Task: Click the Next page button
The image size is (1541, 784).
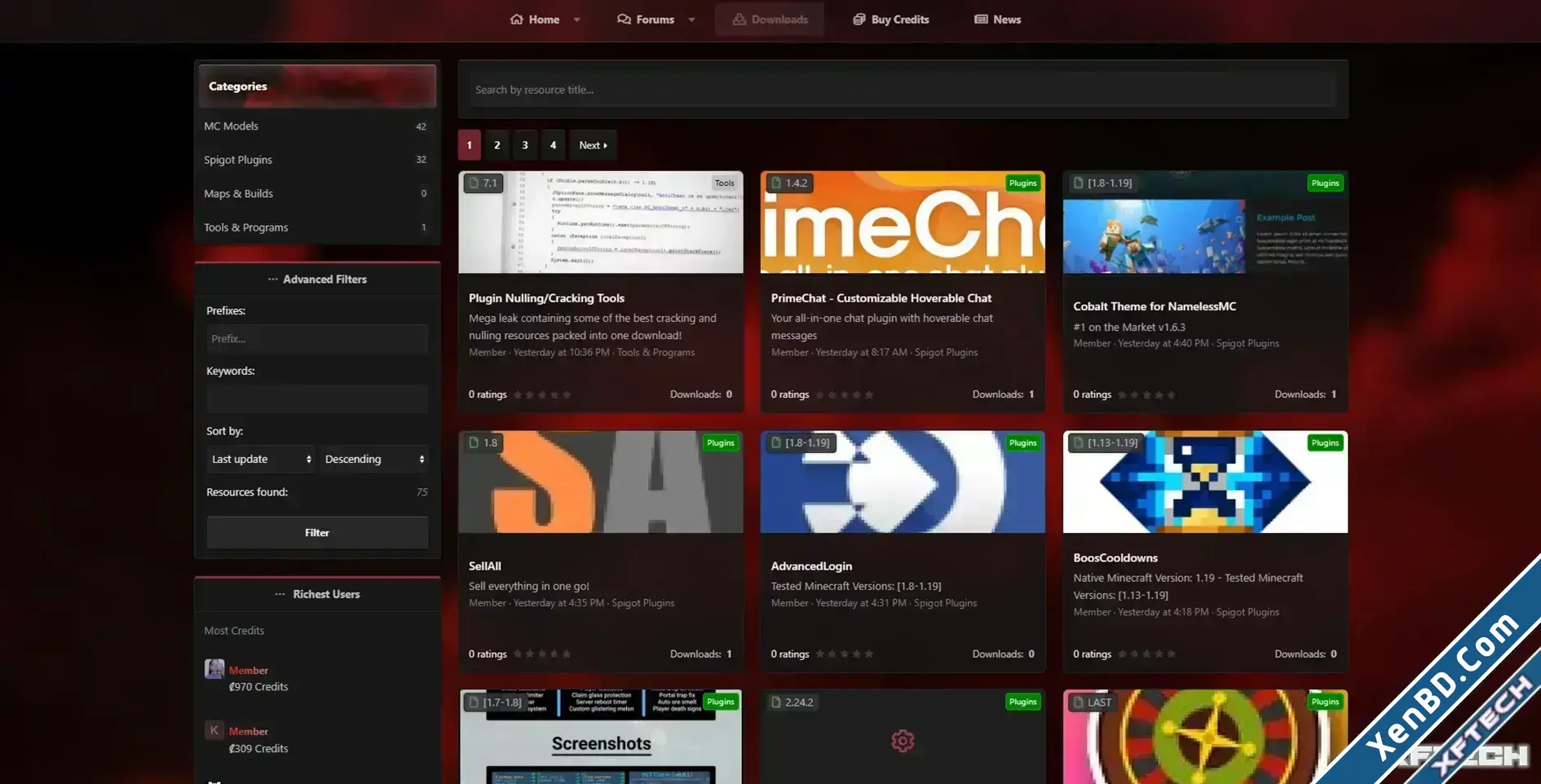Action: (593, 145)
